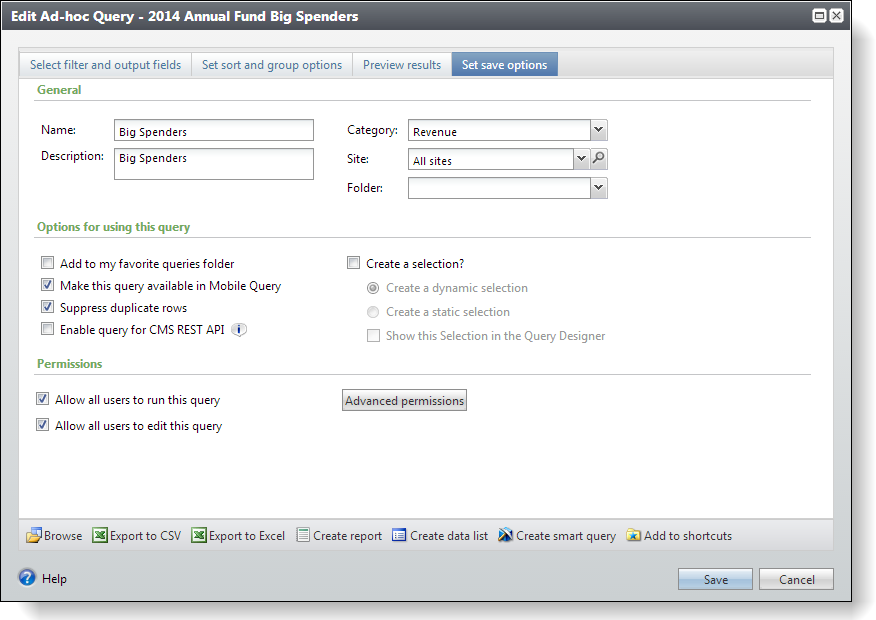Select the Set save options tab
The image size is (876, 620).
pyautogui.click(x=504, y=65)
